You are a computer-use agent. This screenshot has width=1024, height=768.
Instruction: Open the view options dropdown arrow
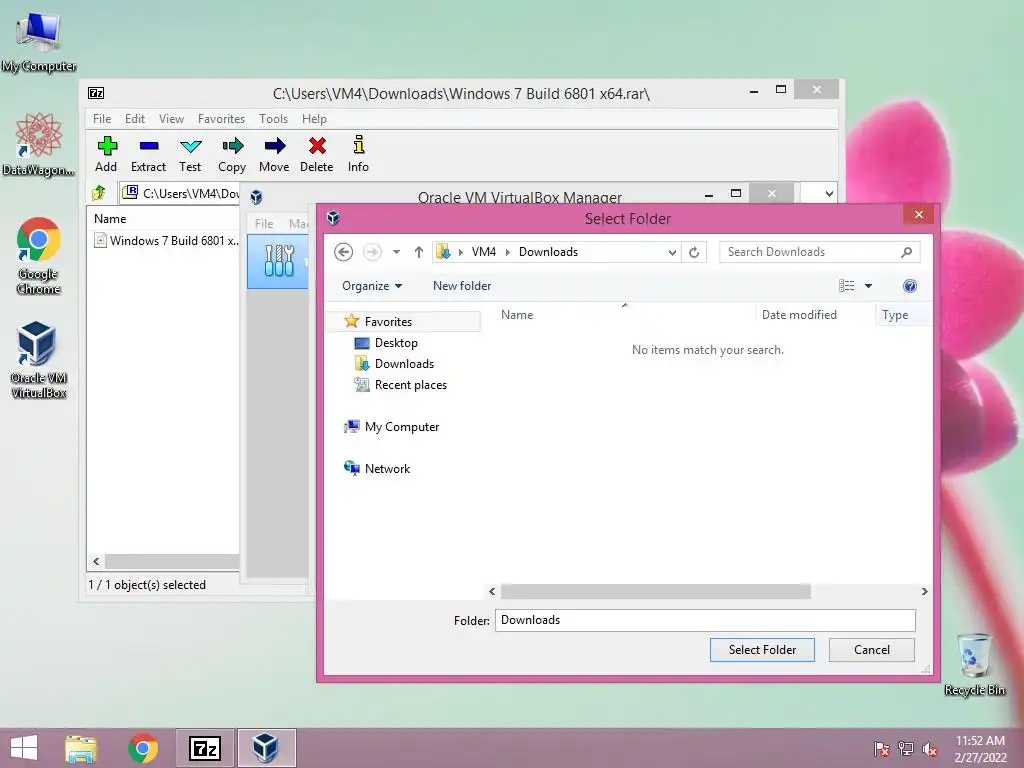(x=869, y=286)
